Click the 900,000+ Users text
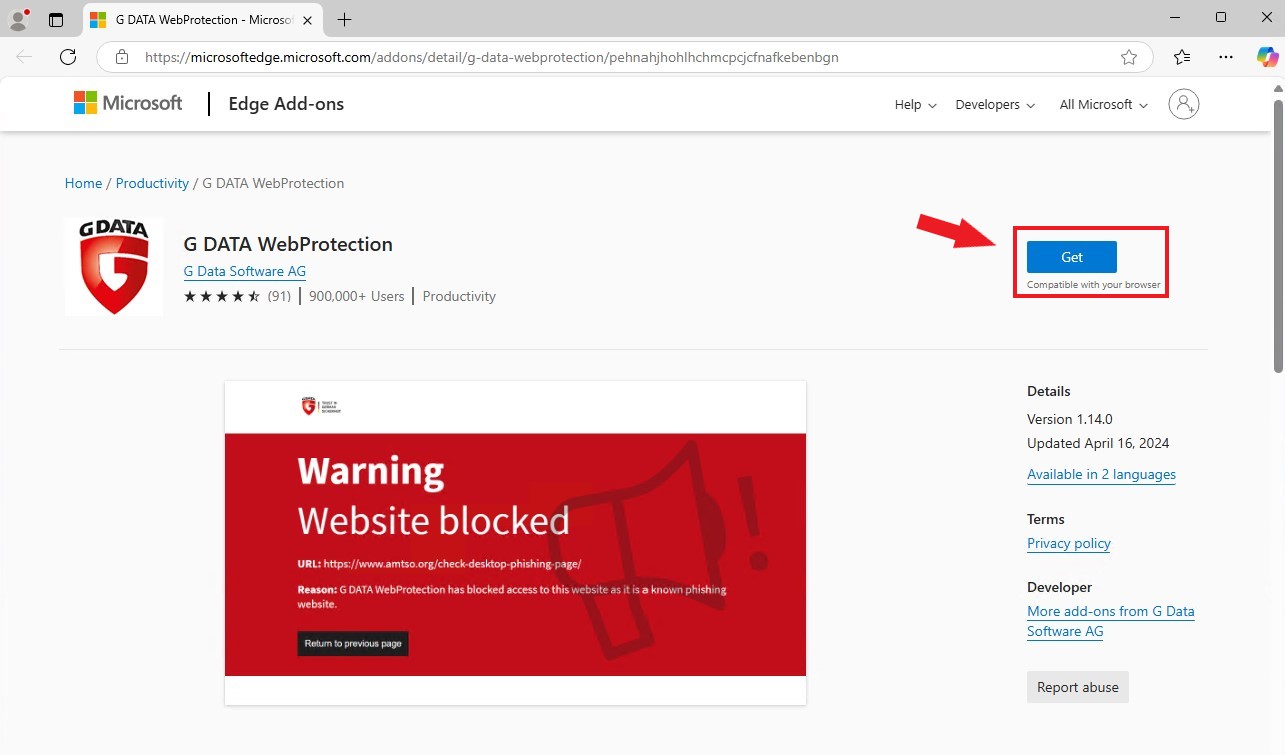Viewport: 1285px width, 755px height. 357,296
